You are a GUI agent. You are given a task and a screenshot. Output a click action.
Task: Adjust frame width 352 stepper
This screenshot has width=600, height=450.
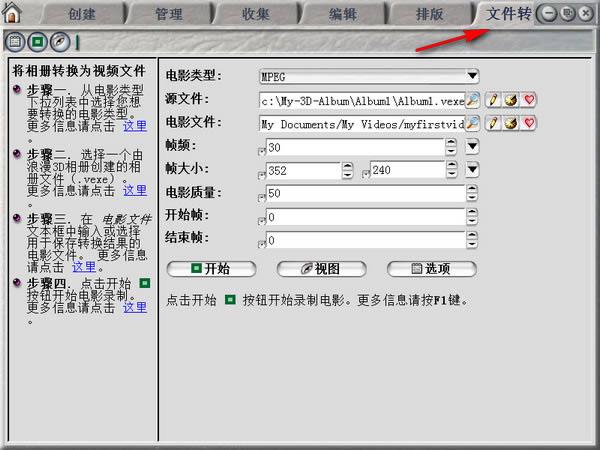click(347, 170)
